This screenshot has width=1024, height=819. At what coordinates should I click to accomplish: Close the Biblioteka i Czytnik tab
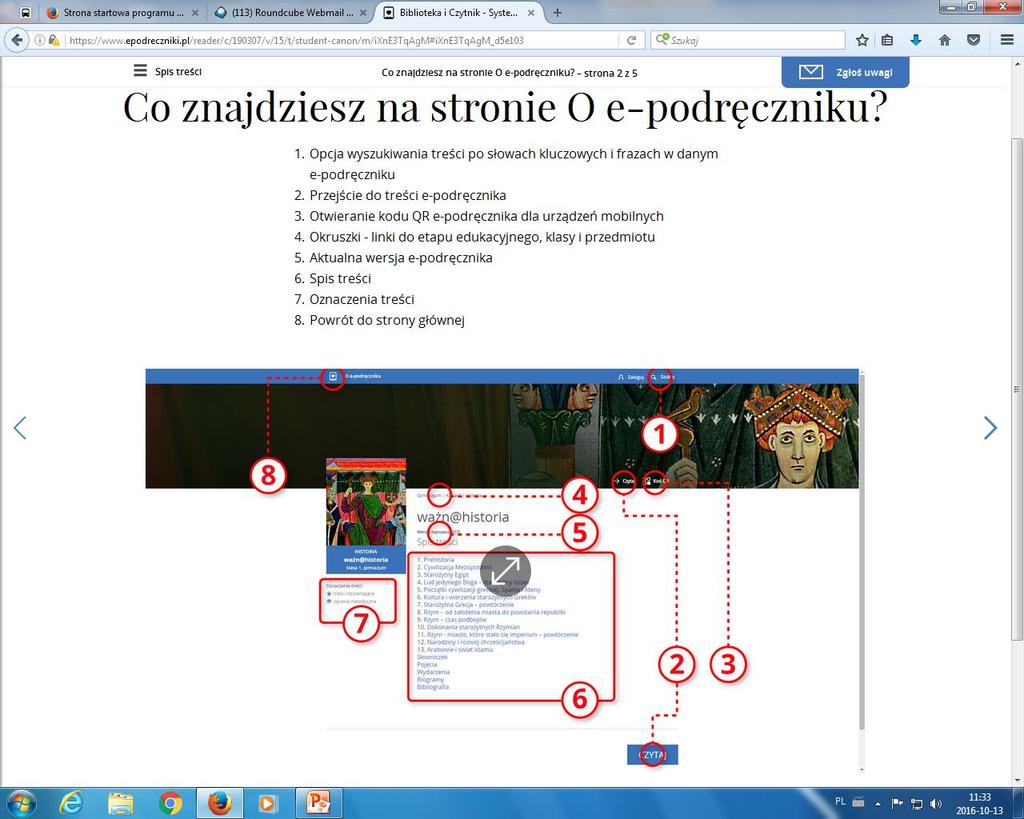pos(532,12)
